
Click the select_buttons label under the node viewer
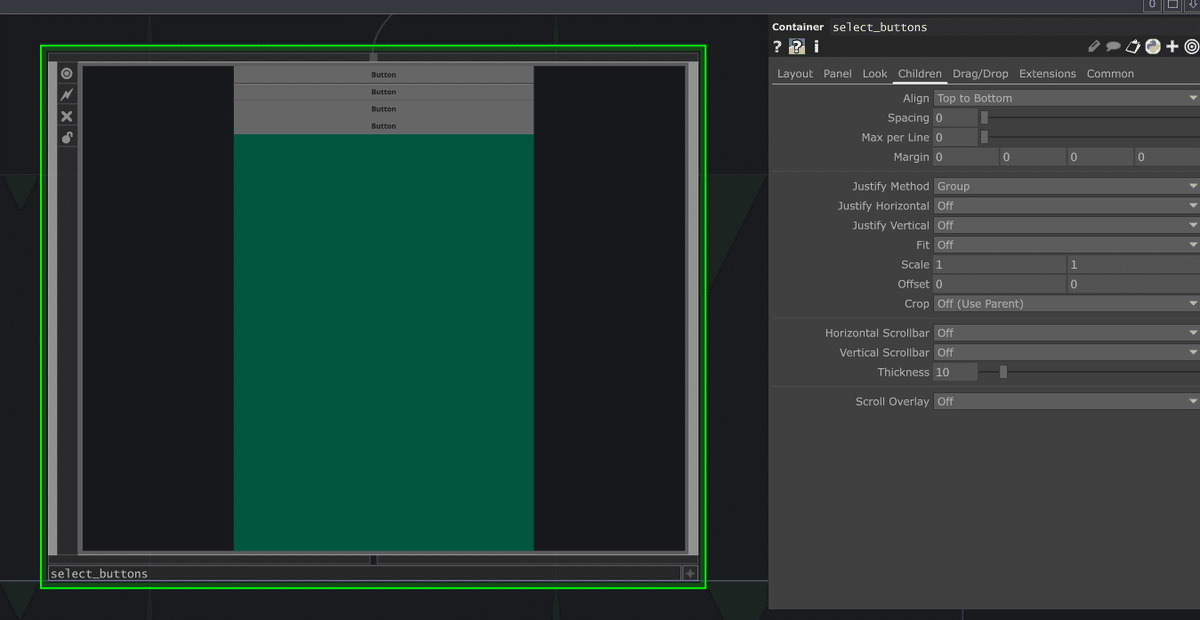pos(99,574)
